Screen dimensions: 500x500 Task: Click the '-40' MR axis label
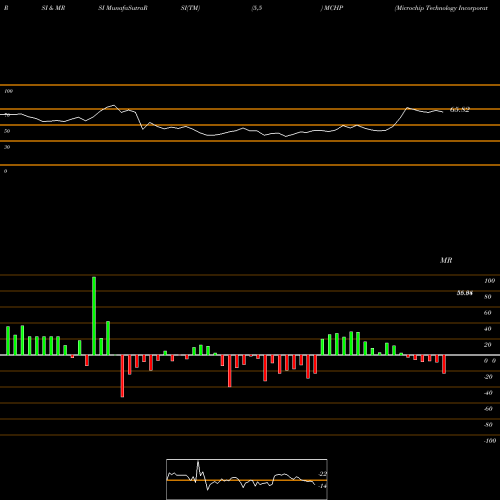pos(488,393)
